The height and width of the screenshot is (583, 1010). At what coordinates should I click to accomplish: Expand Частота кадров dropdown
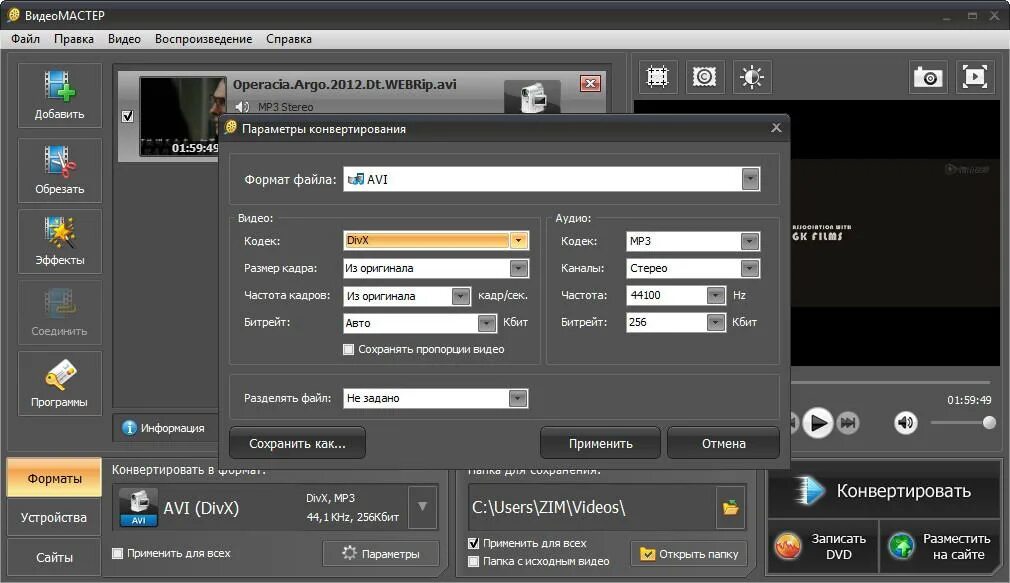pyautogui.click(x=461, y=296)
